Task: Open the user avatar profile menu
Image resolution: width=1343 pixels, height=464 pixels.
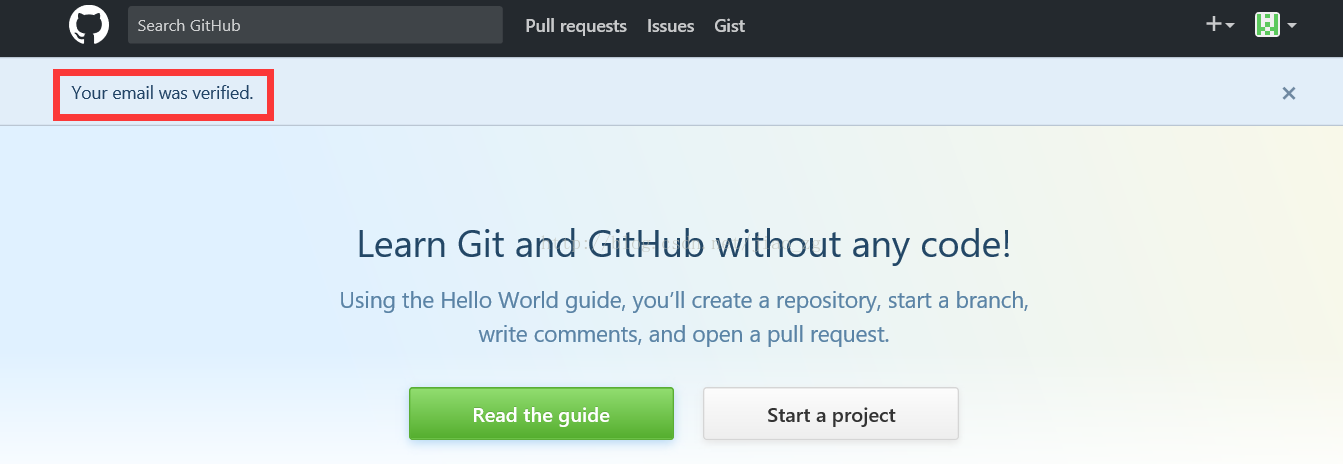Action: (x=1276, y=25)
